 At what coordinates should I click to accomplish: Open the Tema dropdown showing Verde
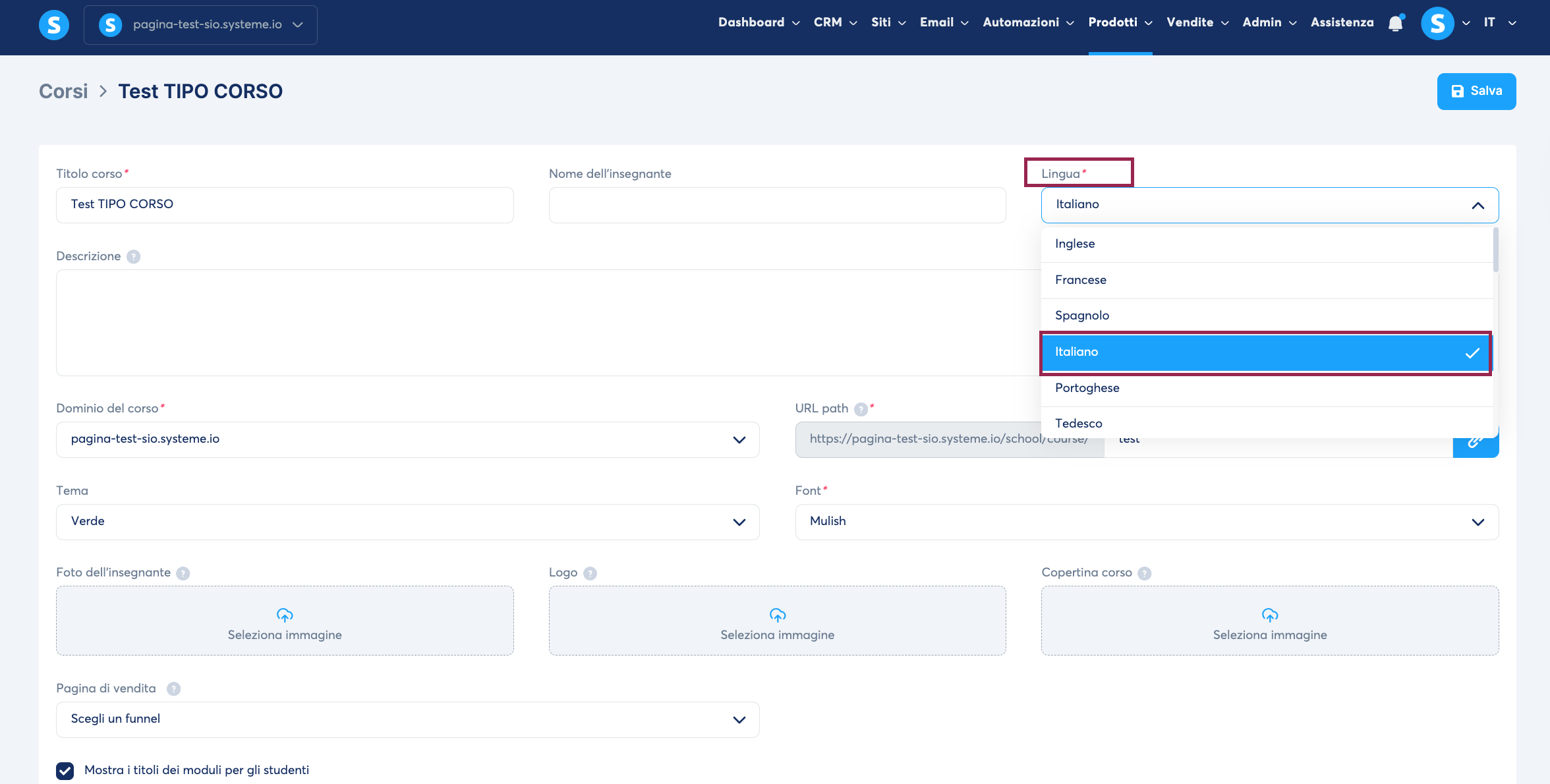click(x=407, y=522)
